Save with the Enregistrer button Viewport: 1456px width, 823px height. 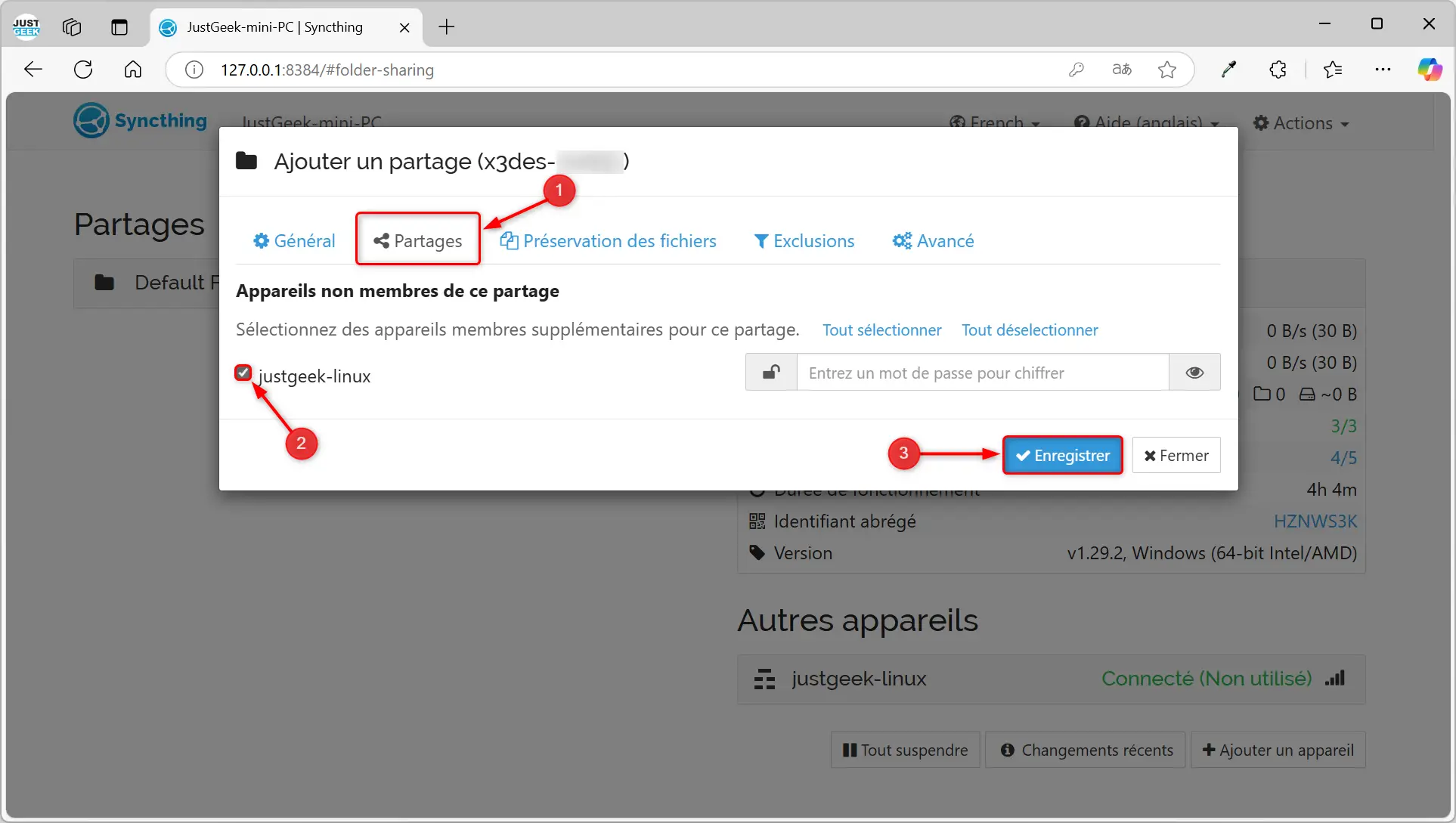1063,455
